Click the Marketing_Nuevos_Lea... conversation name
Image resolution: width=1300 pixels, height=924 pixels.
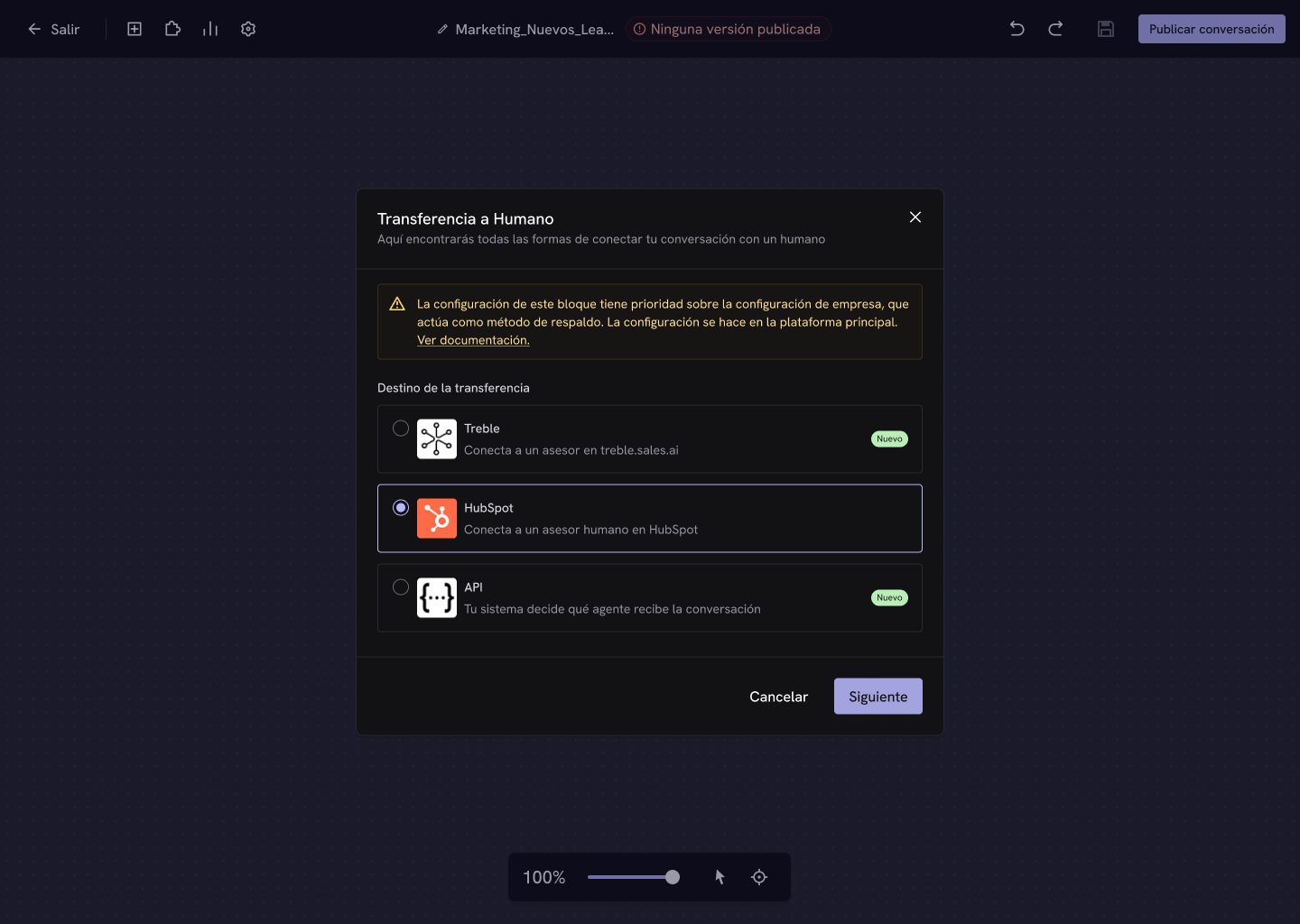tap(534, 29)
